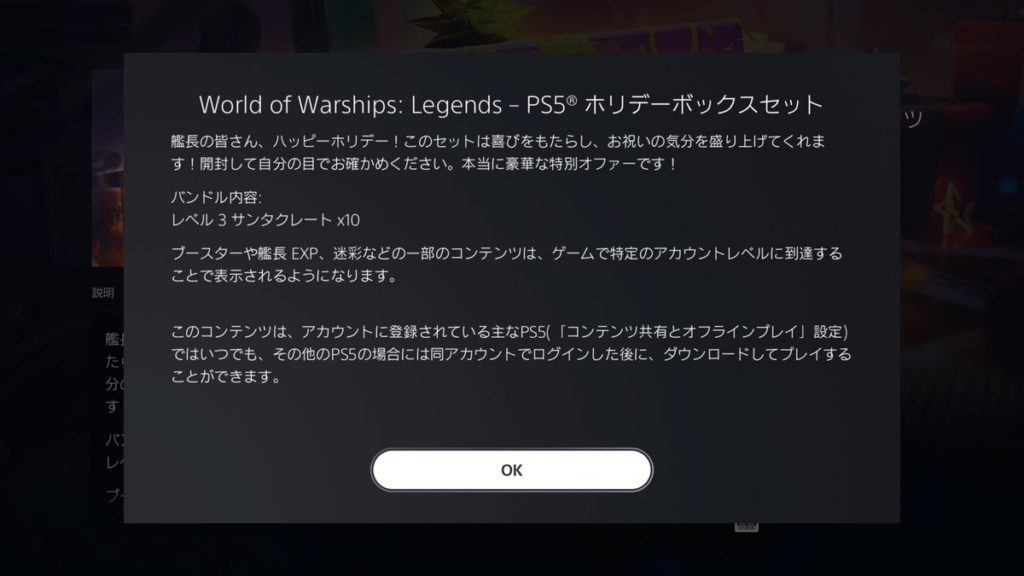
Task: Click the star decoration in the right background
Action: click(954, 210)
